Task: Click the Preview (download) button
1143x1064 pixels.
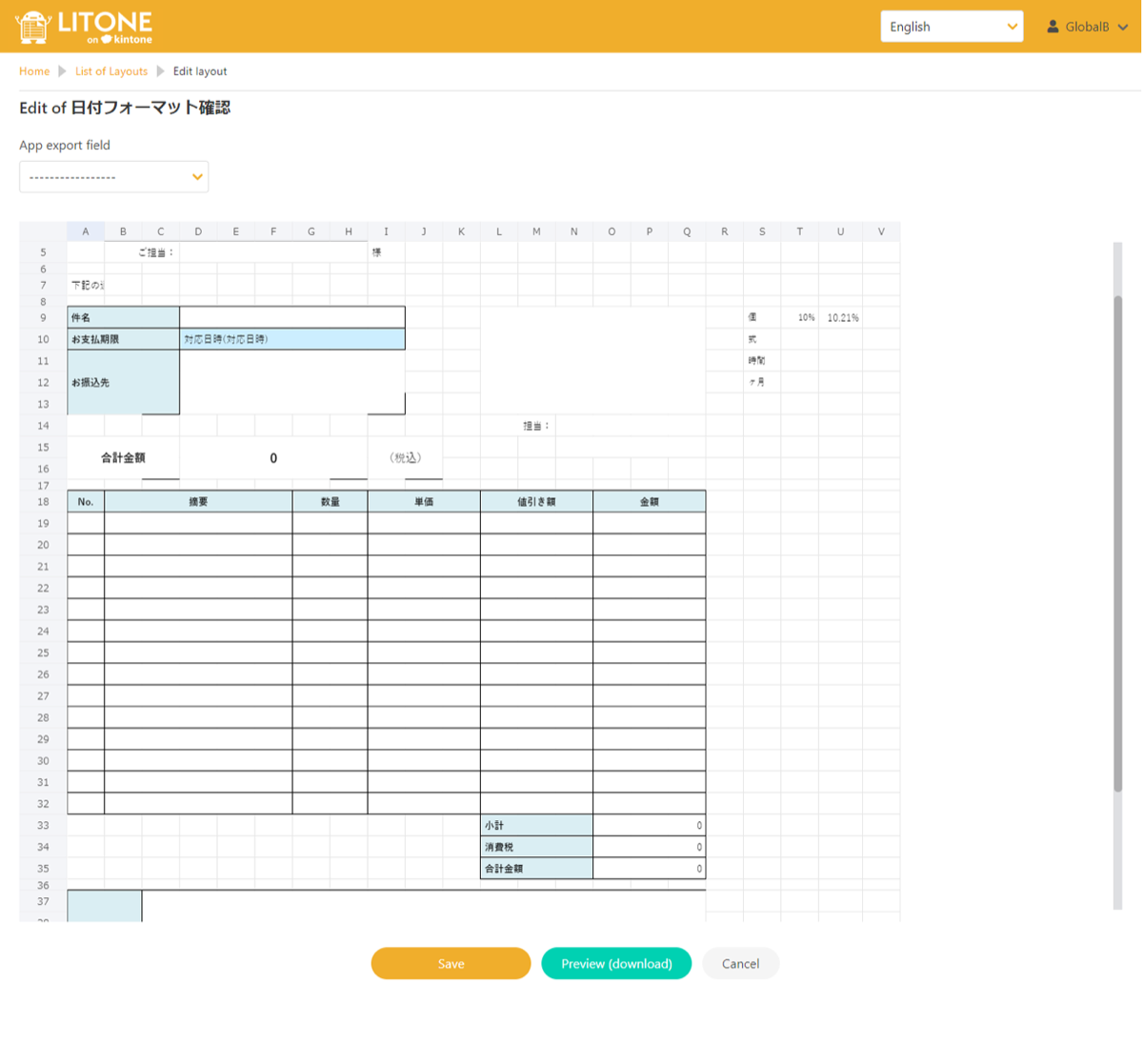Action: [x=616, y=963]
